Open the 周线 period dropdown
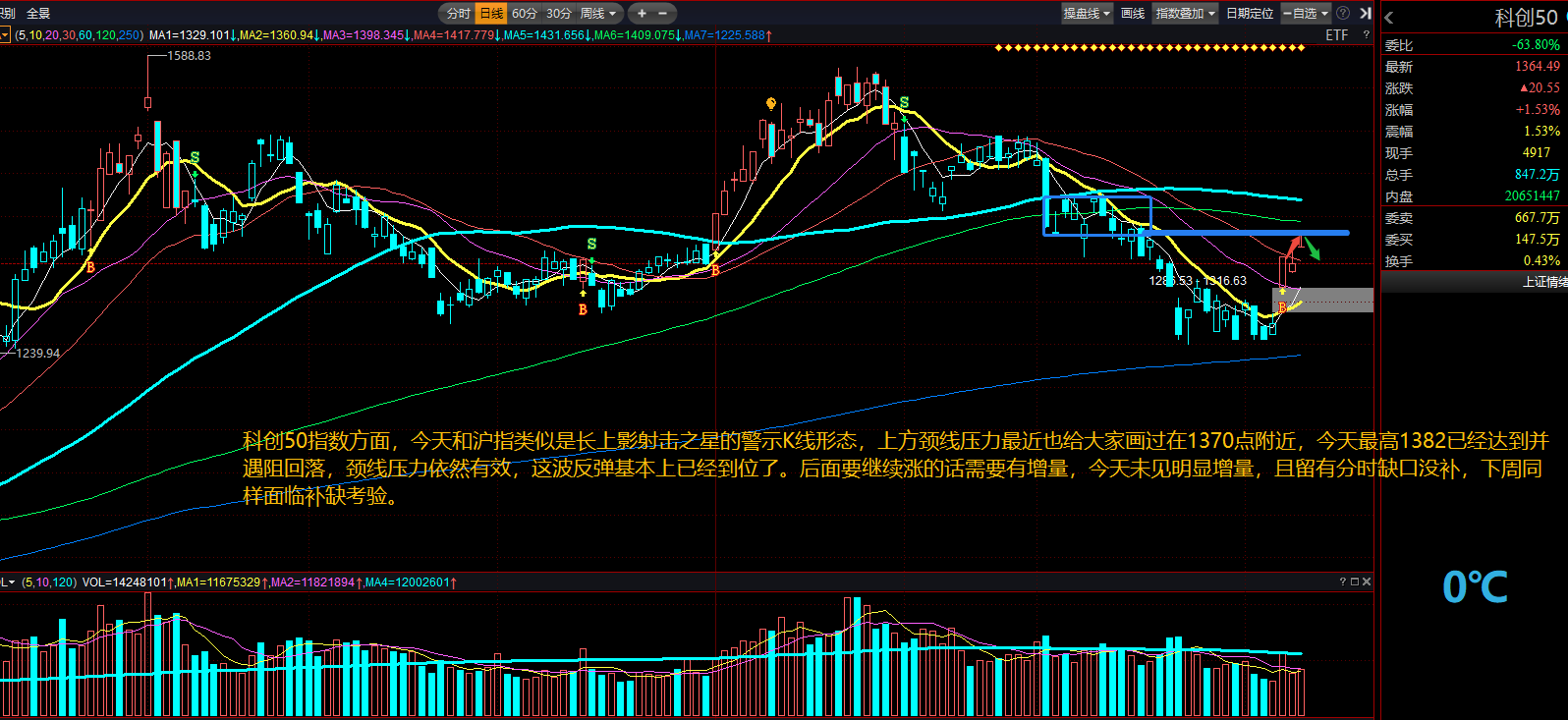The width and height of the screenshot is (1568, 720). pos(598,14)
